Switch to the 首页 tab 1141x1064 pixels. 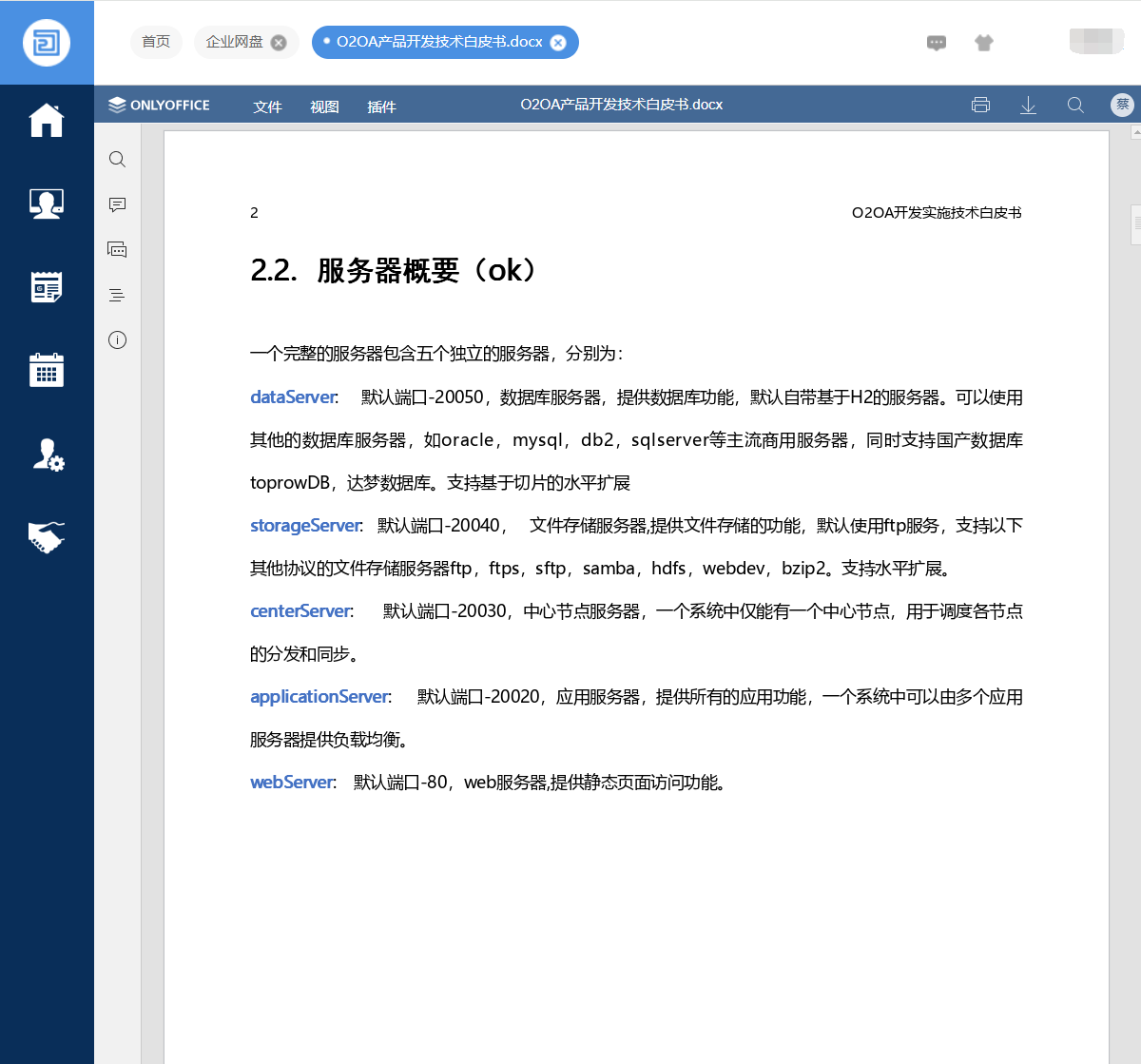tap(156, 42)
